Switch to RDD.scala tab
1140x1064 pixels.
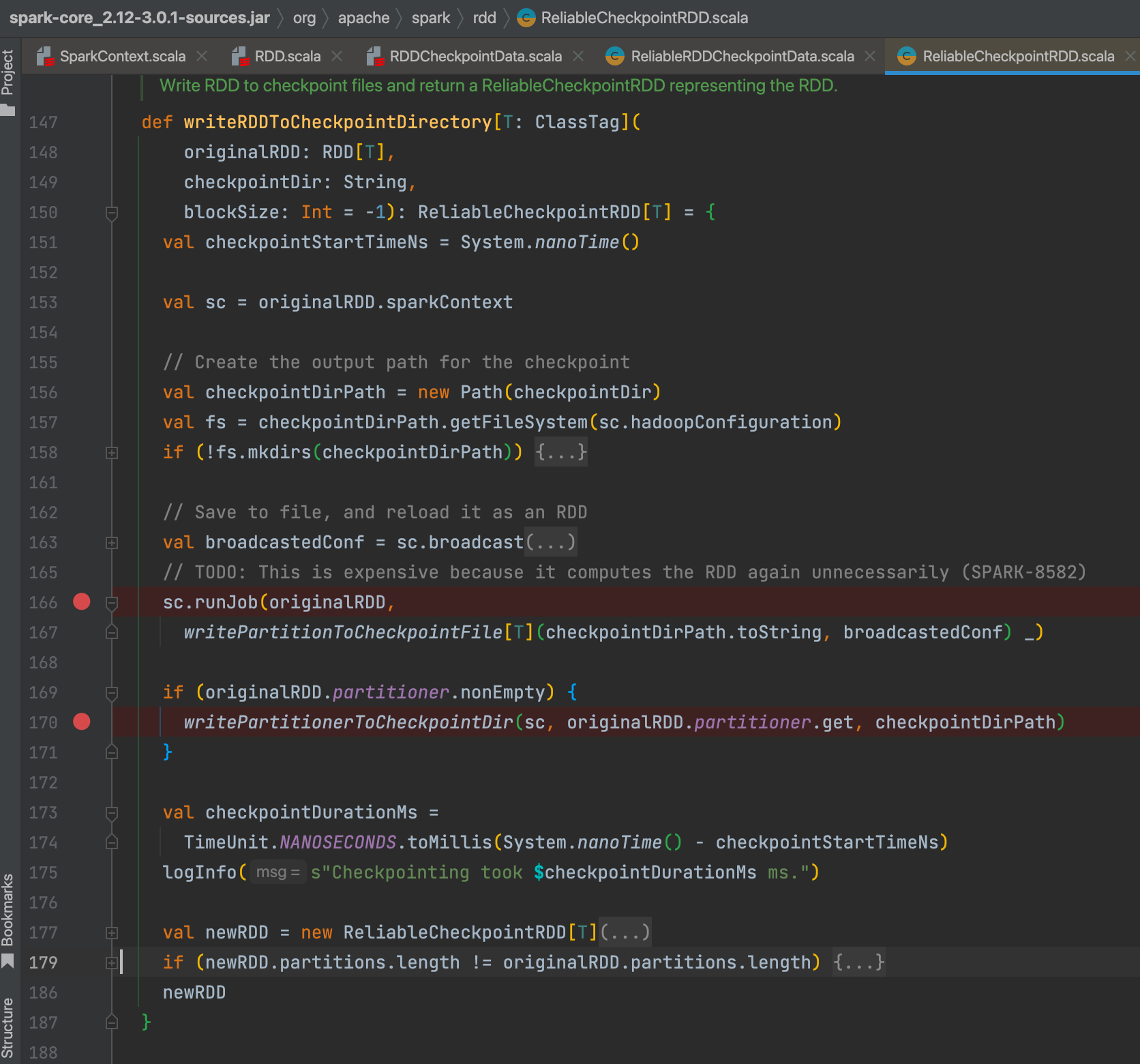coord(287,56)
